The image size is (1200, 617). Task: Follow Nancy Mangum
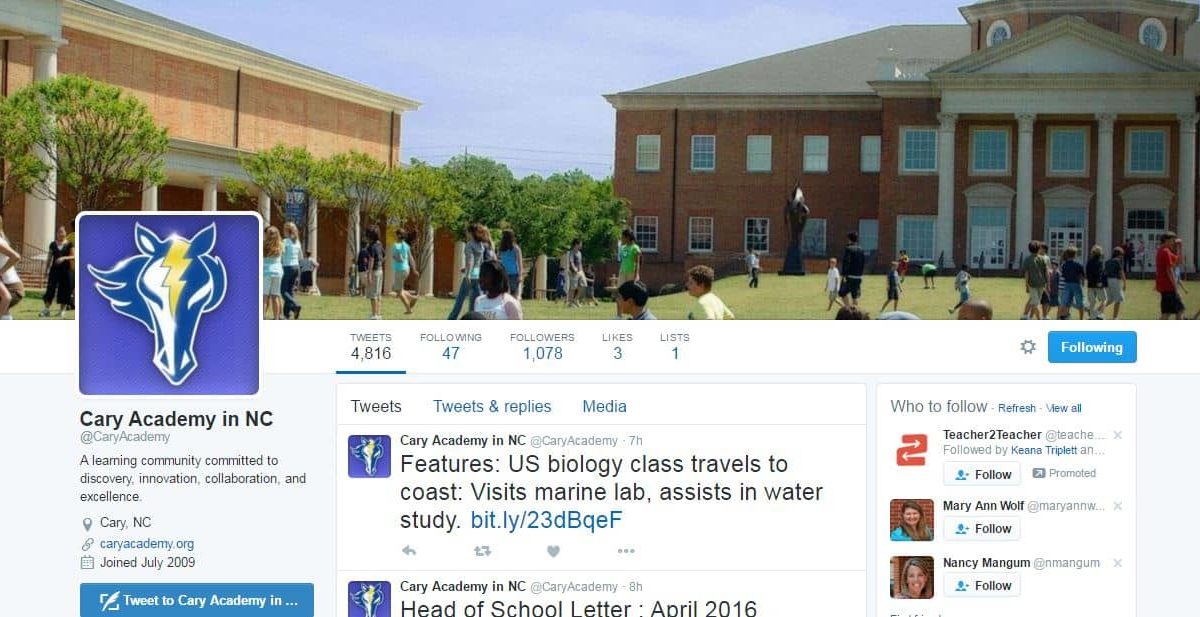pyautogui.click(x=982, y=585)
